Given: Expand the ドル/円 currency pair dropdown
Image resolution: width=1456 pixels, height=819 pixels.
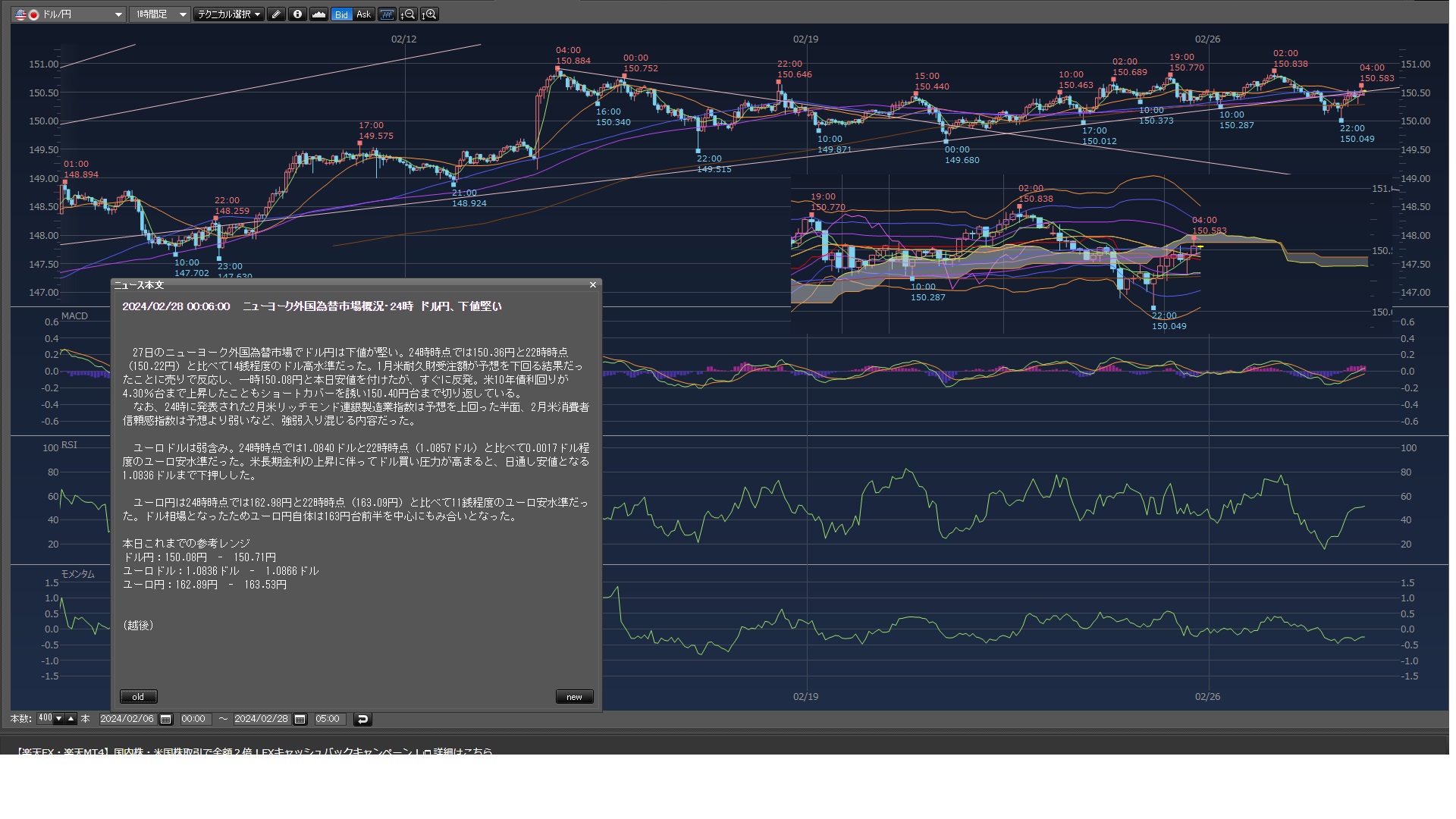Looking at the screenshot, I should [x=118, y=14].
